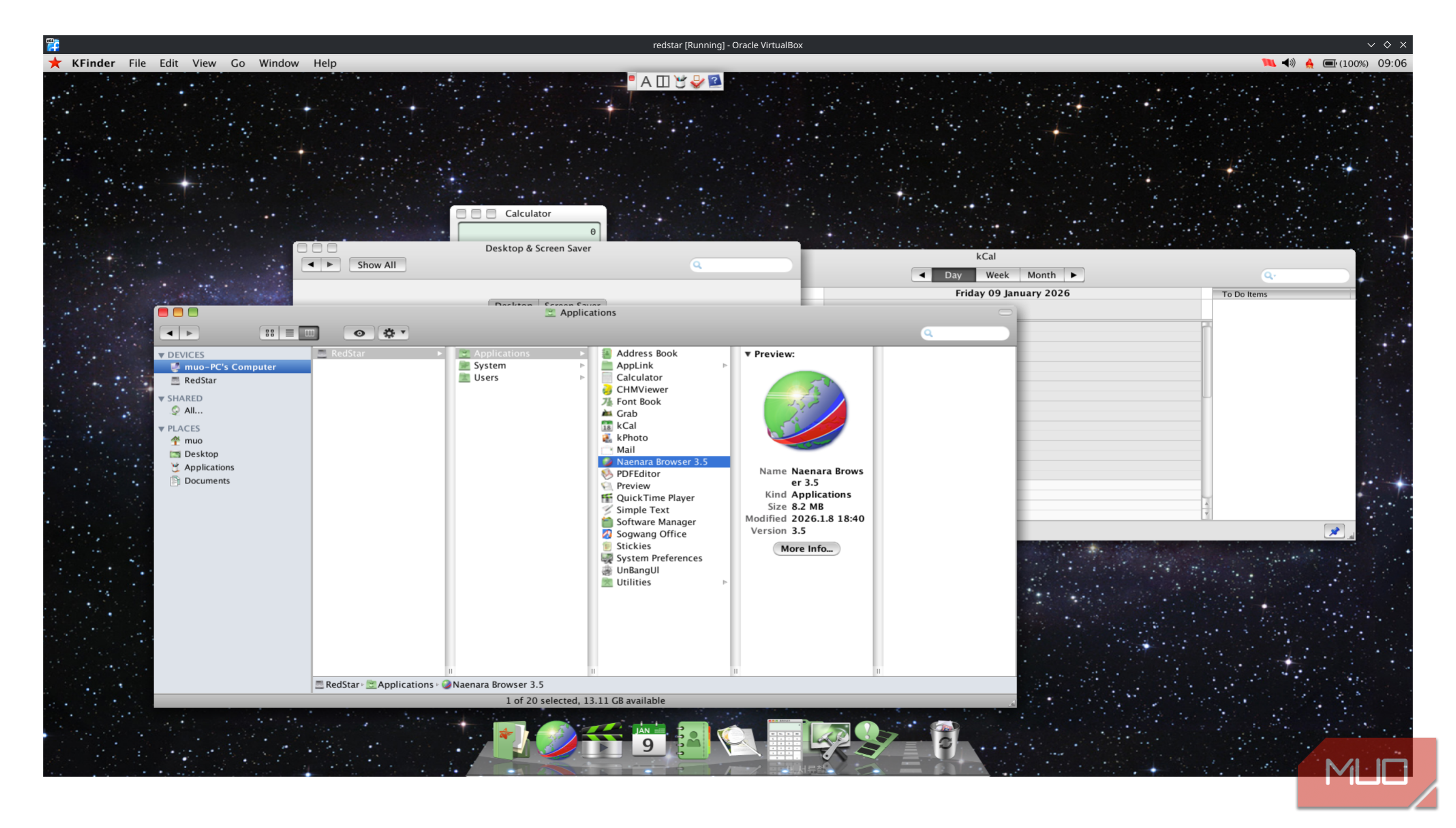Click the kCal pin icon button
Viewport: 1456px width, 828px height.
(x=1334, y=531)
